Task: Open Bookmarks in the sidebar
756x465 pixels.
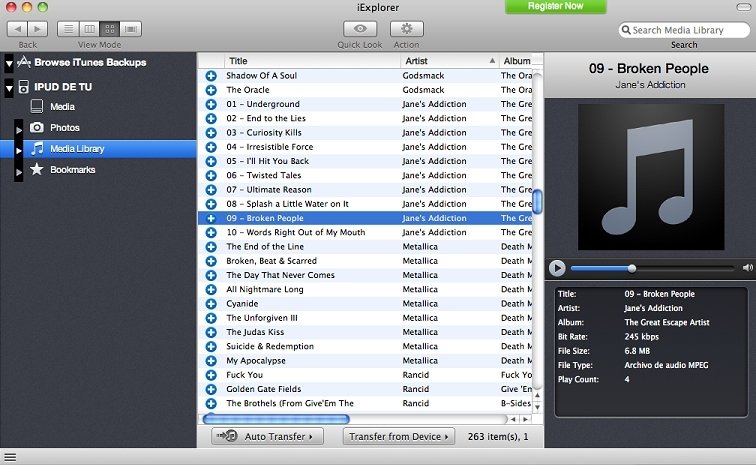Action: 72,170
